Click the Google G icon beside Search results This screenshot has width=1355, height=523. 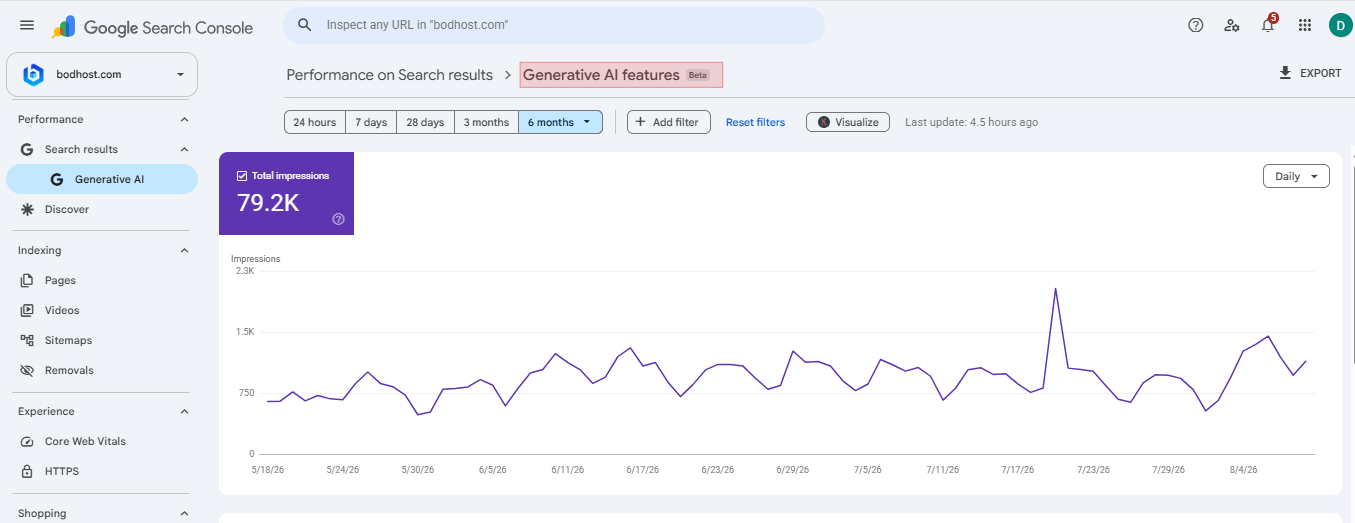click(27, 149)
